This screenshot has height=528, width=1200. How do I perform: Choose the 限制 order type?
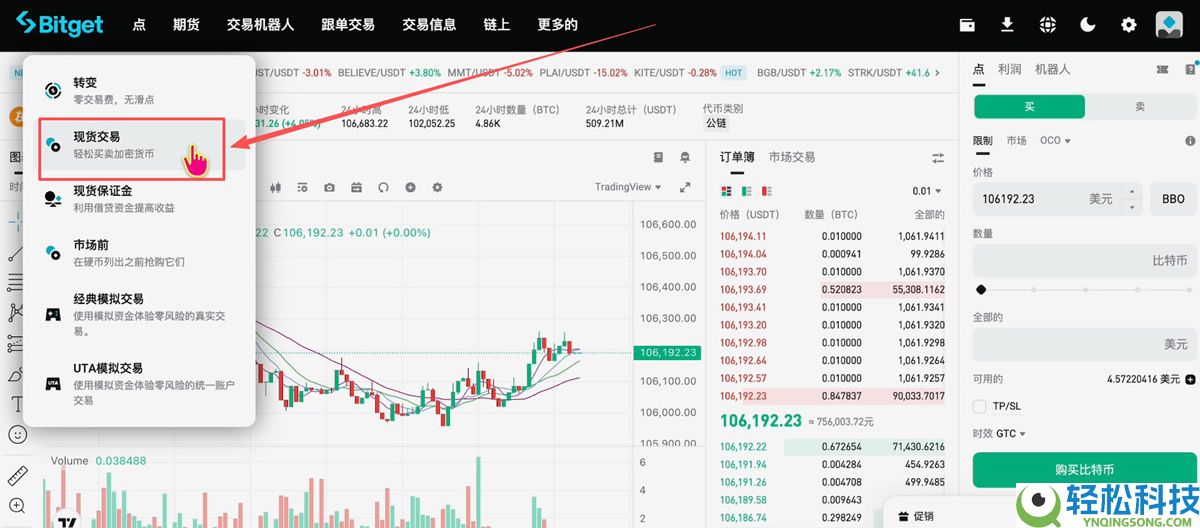(982, 141)
